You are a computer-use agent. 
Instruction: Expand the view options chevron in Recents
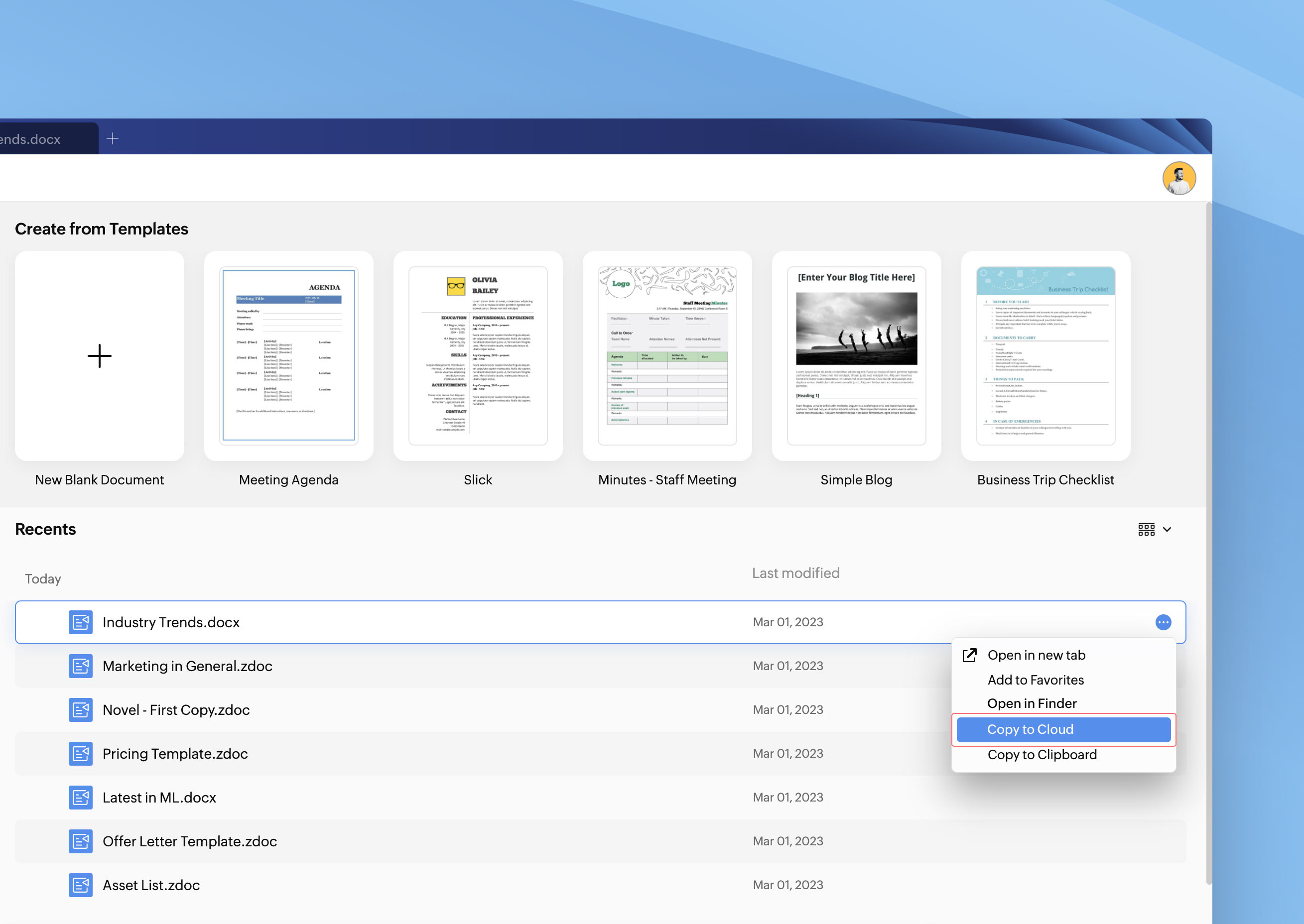[1167, 529]
